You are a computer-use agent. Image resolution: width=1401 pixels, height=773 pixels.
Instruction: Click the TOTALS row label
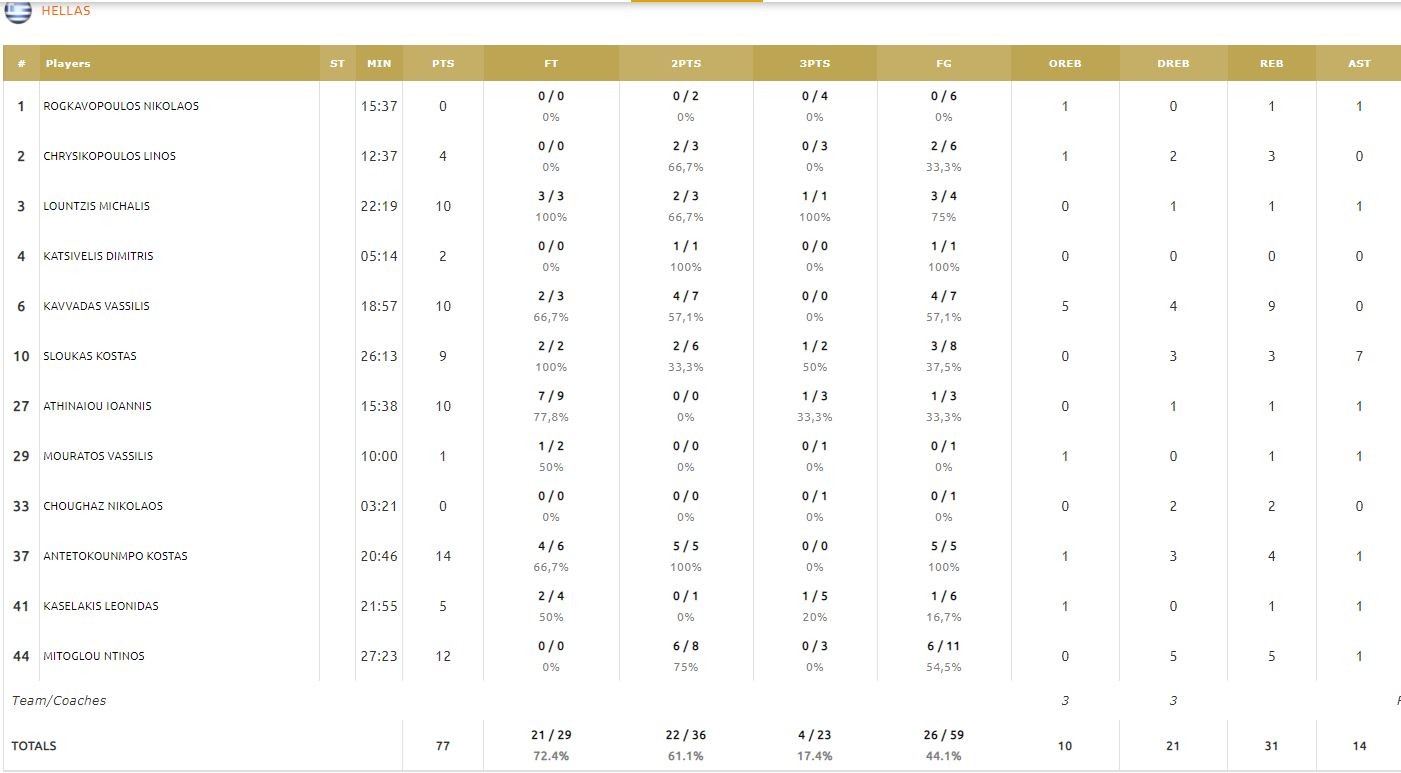pos(34,746)
